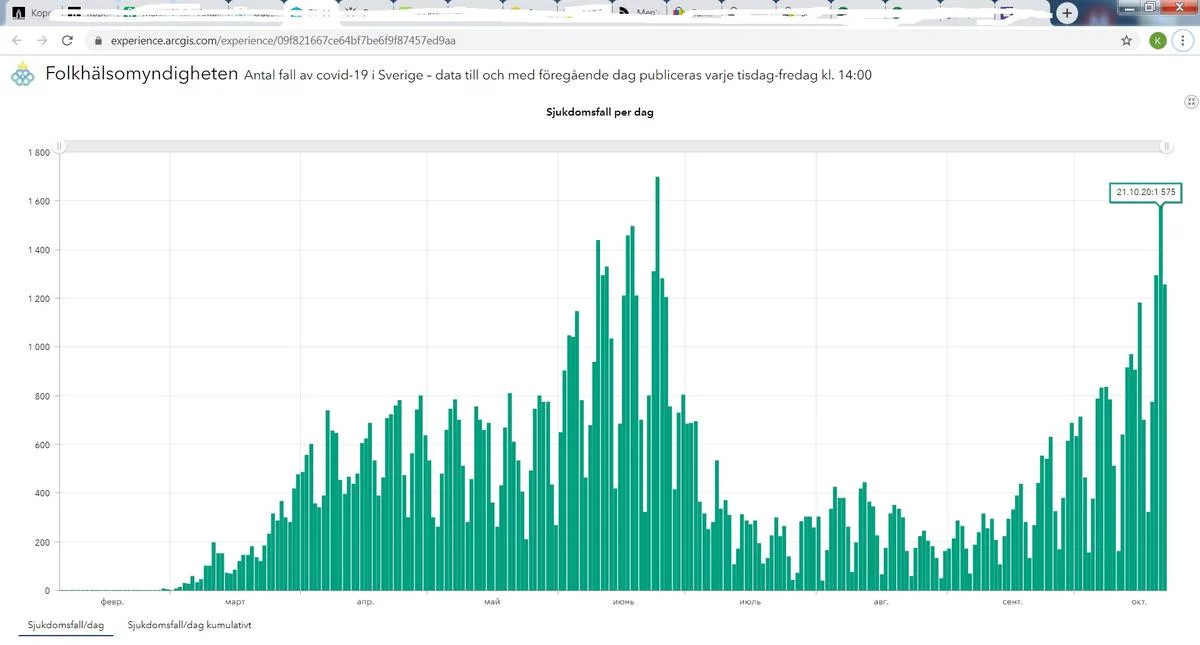Open a new browser tab
Viewport: 1200px width, 645px height.
[x=1067, y=13]
